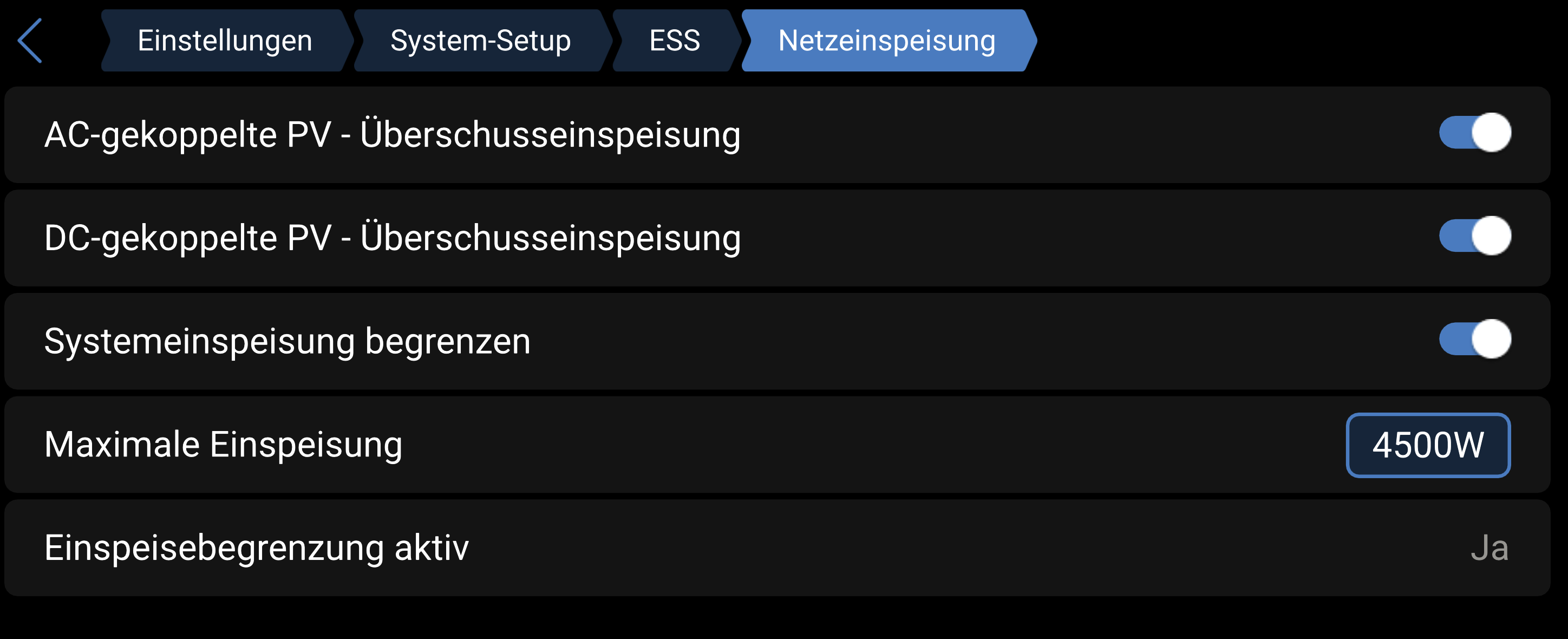
Task: Navigate to the ESS breadcrumb
Action: 675,41
